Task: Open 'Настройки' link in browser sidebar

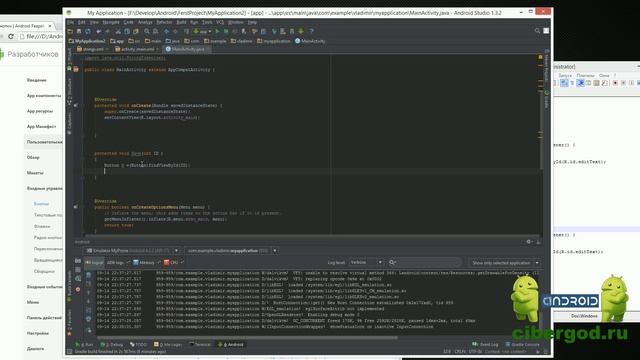Action: pyautogui.click(x=38, y=333)
